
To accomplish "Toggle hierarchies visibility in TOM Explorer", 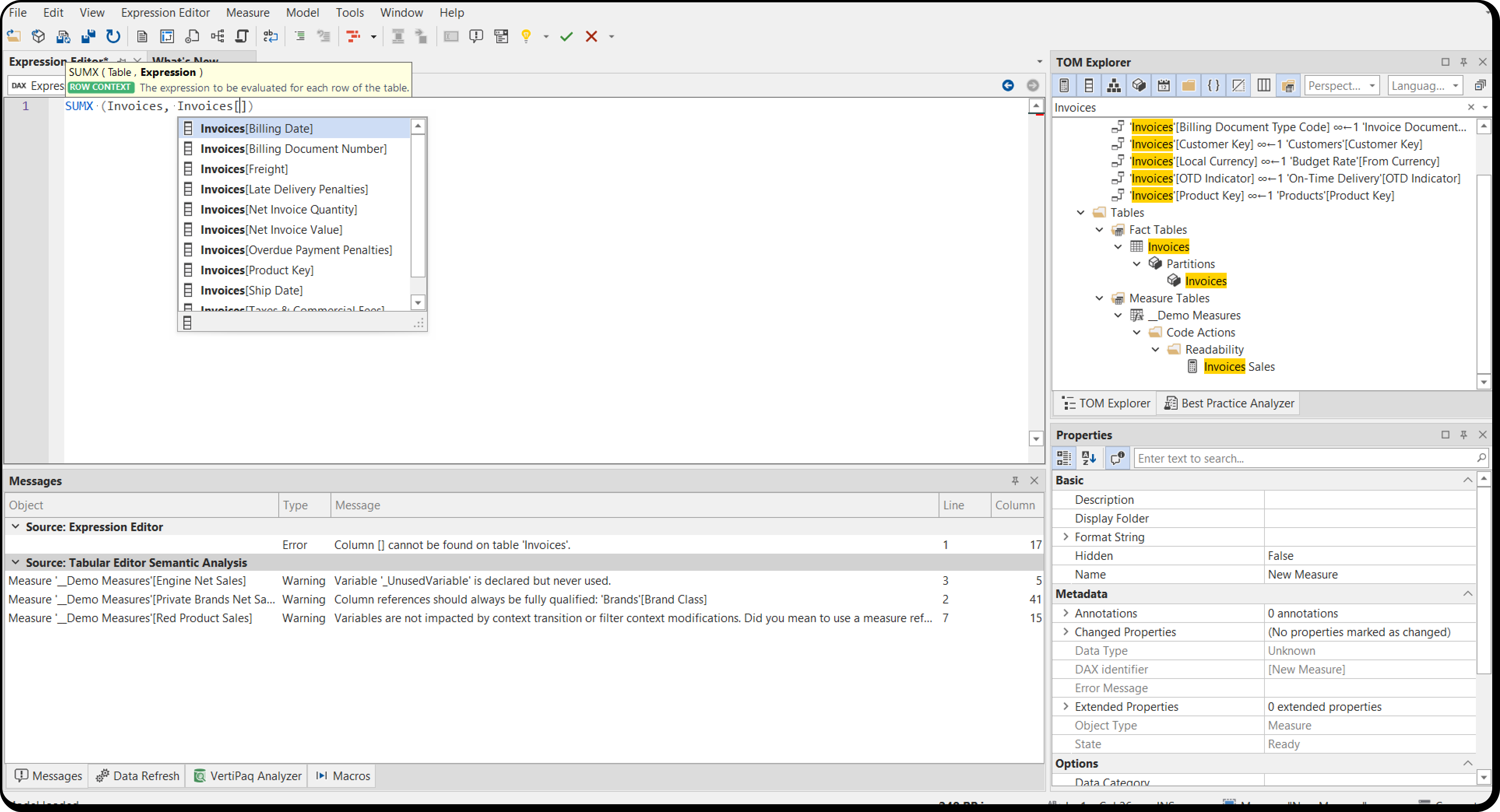I will click(x=1114, y=86).
